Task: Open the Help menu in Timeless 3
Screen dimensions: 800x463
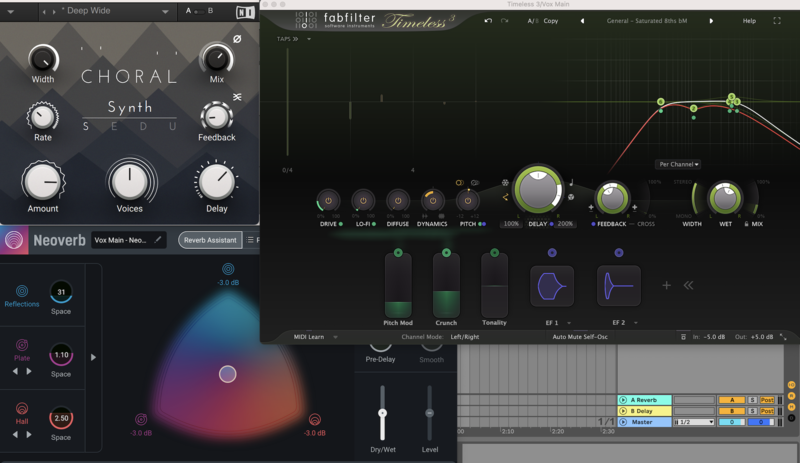Action: click(x=749, y=20)
